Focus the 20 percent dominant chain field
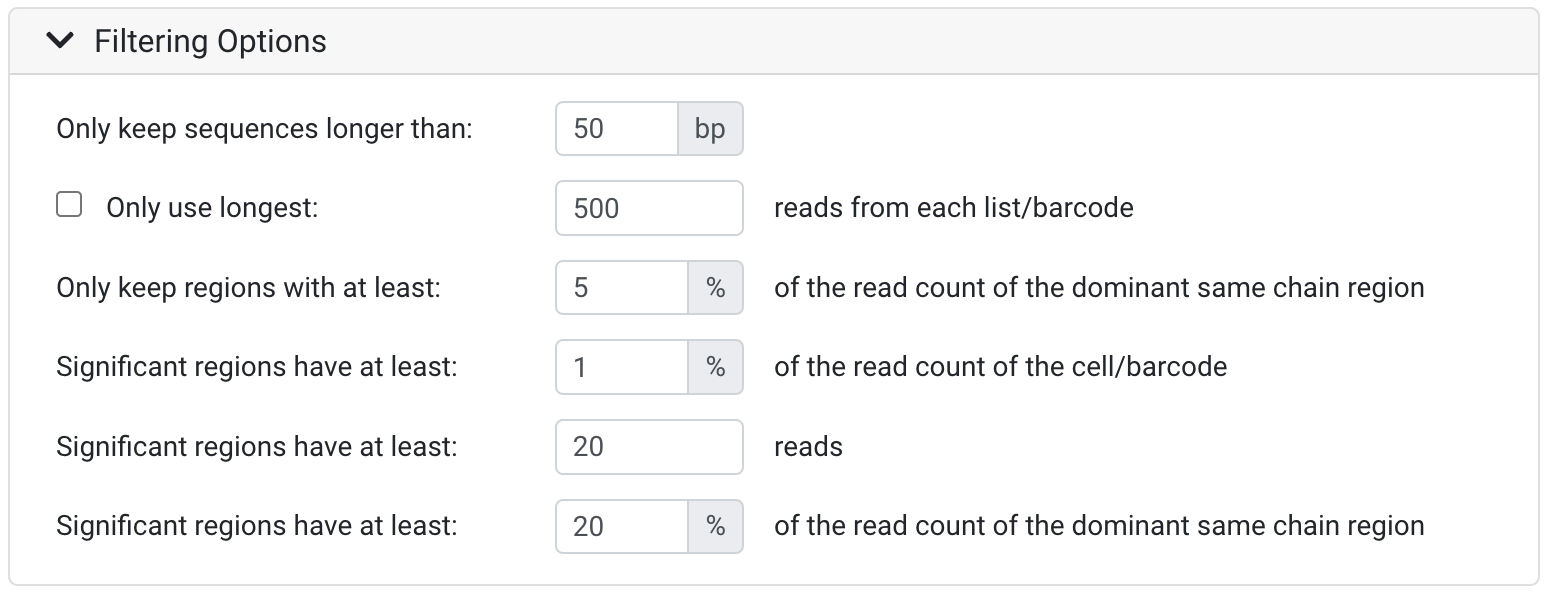Viewport: 1548px width, 596px height. tap(622, 526)
